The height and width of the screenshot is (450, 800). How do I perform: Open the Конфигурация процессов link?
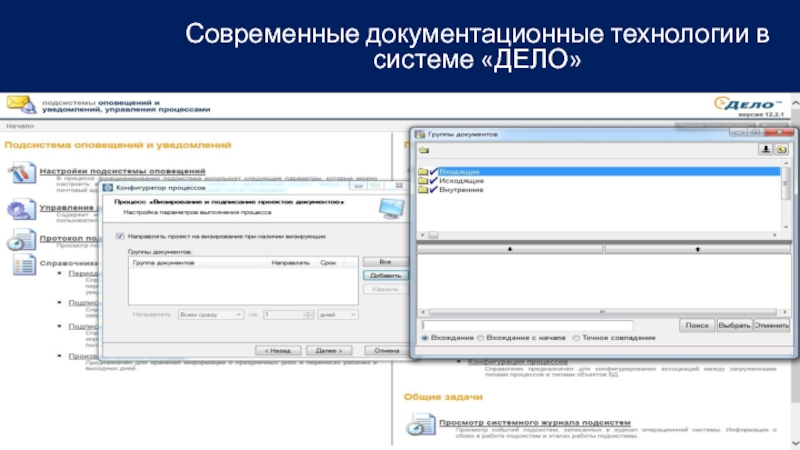coord(518,362)
